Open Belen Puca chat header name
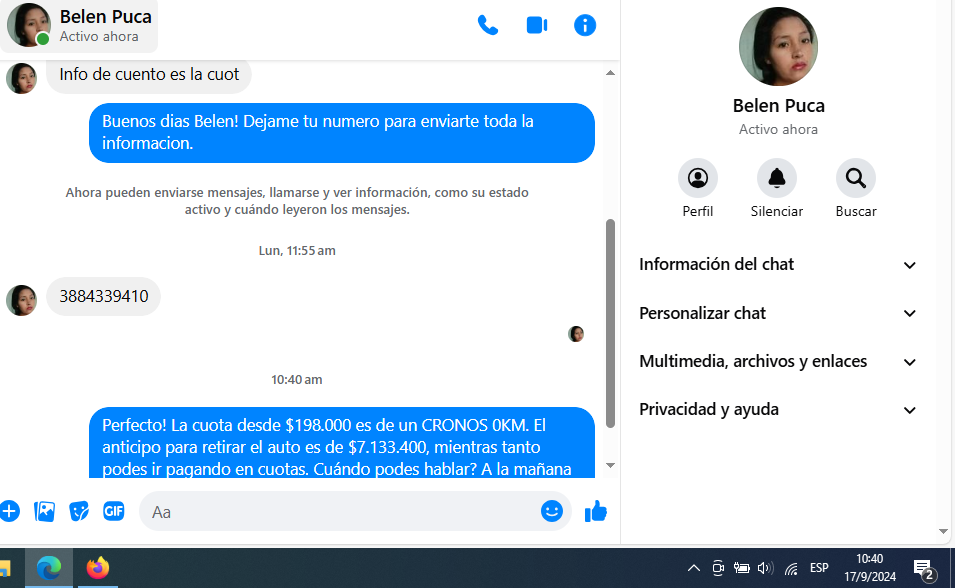Image resolution: width=955 pixels, height=588 pixels. [x=105, y=16]
